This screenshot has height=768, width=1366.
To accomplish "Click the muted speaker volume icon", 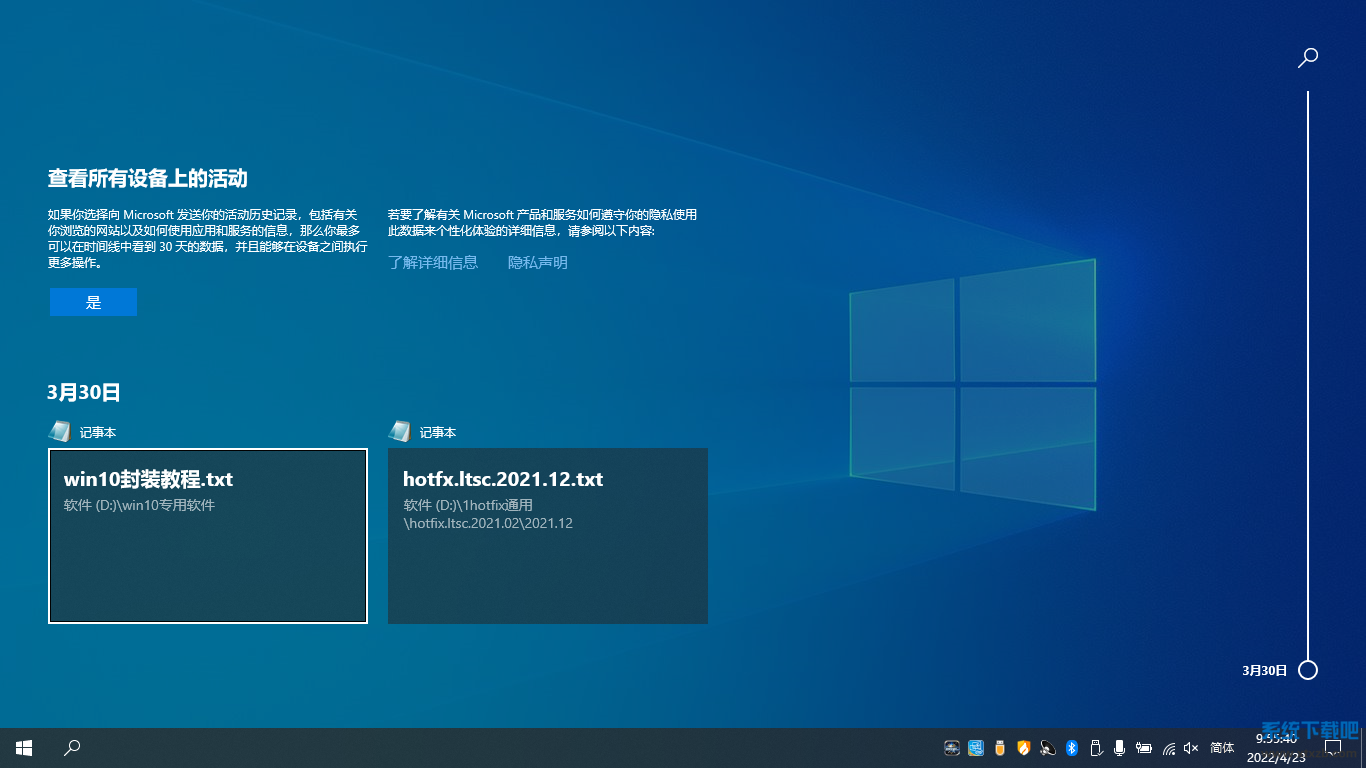I will (1191, 748).
